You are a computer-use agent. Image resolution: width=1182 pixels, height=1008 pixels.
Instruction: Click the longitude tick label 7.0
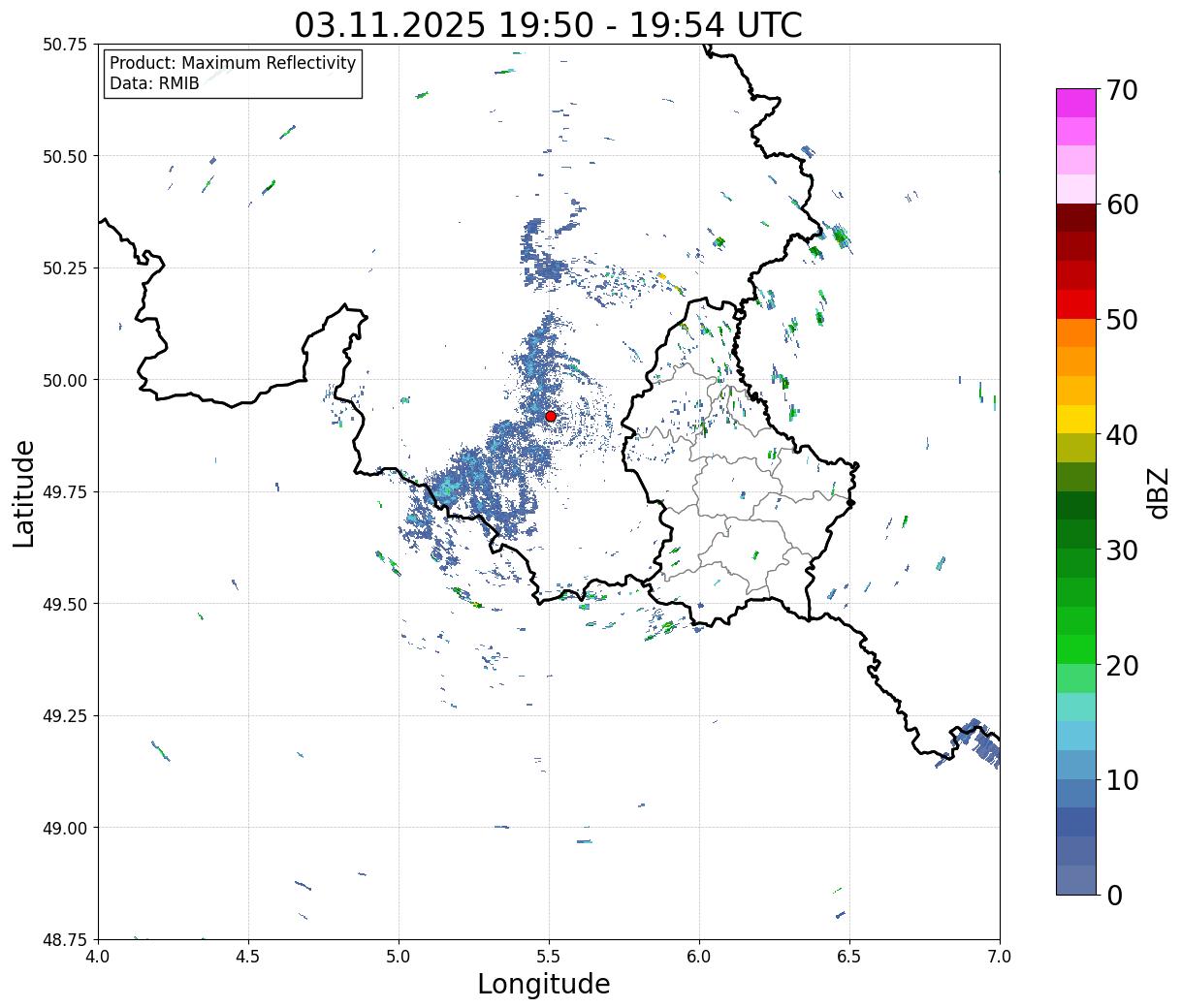point(1000,956)
